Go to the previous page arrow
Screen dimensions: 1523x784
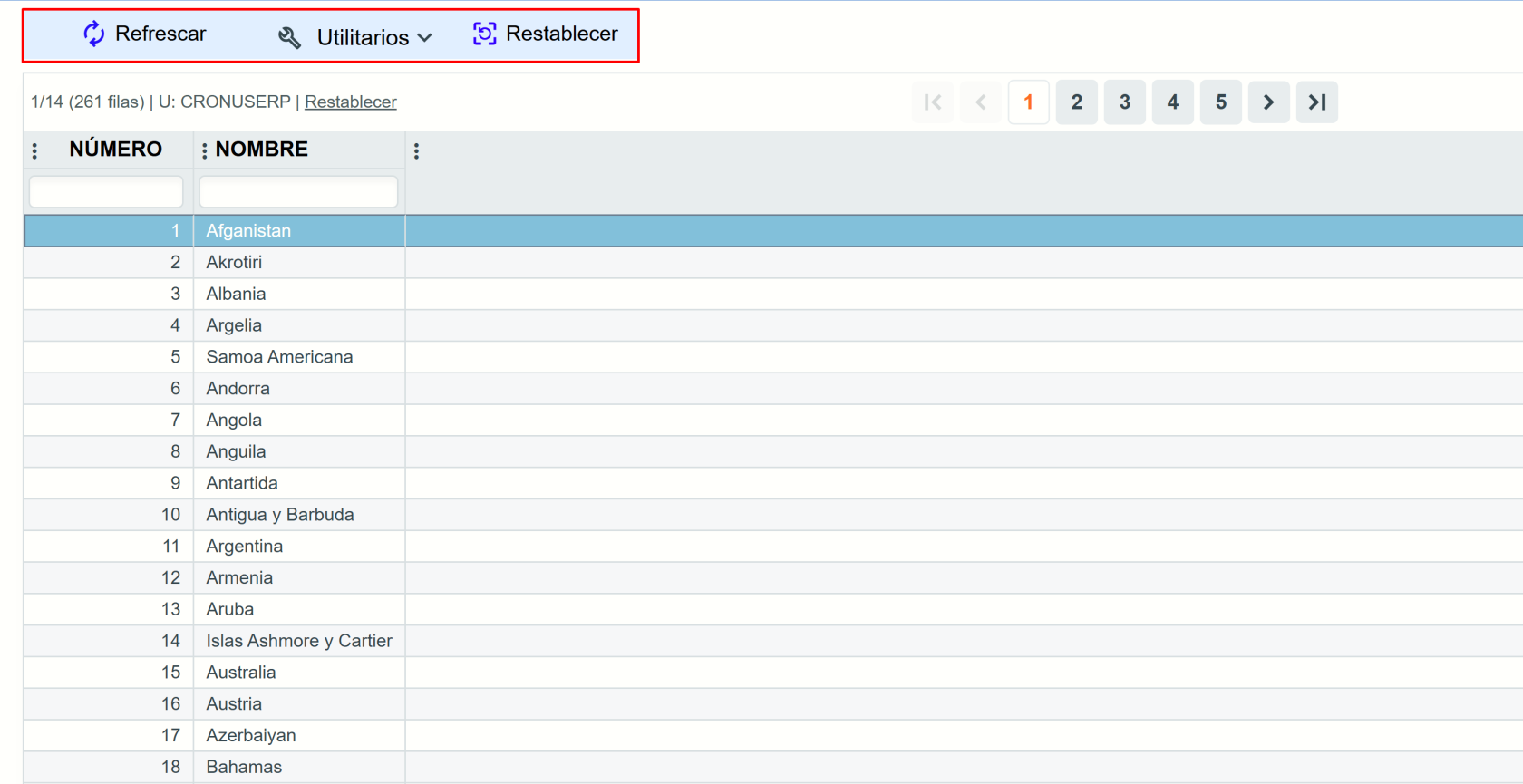pos(981,102)
